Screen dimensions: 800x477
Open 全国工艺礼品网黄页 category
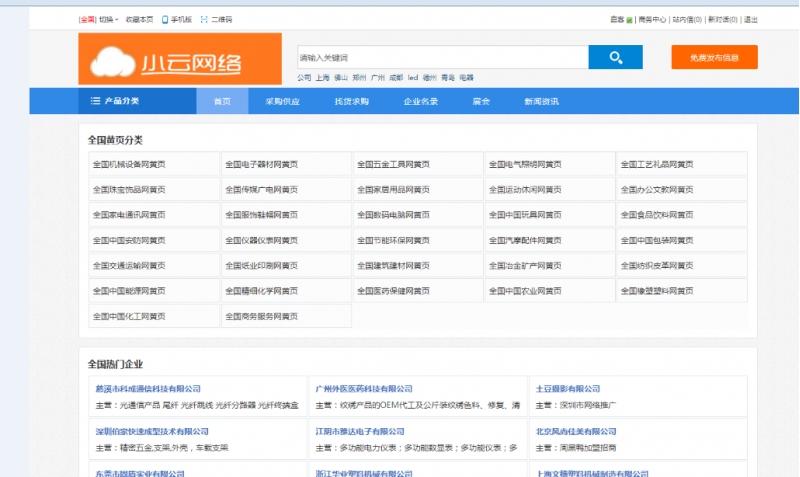click(x=657, y=164)
